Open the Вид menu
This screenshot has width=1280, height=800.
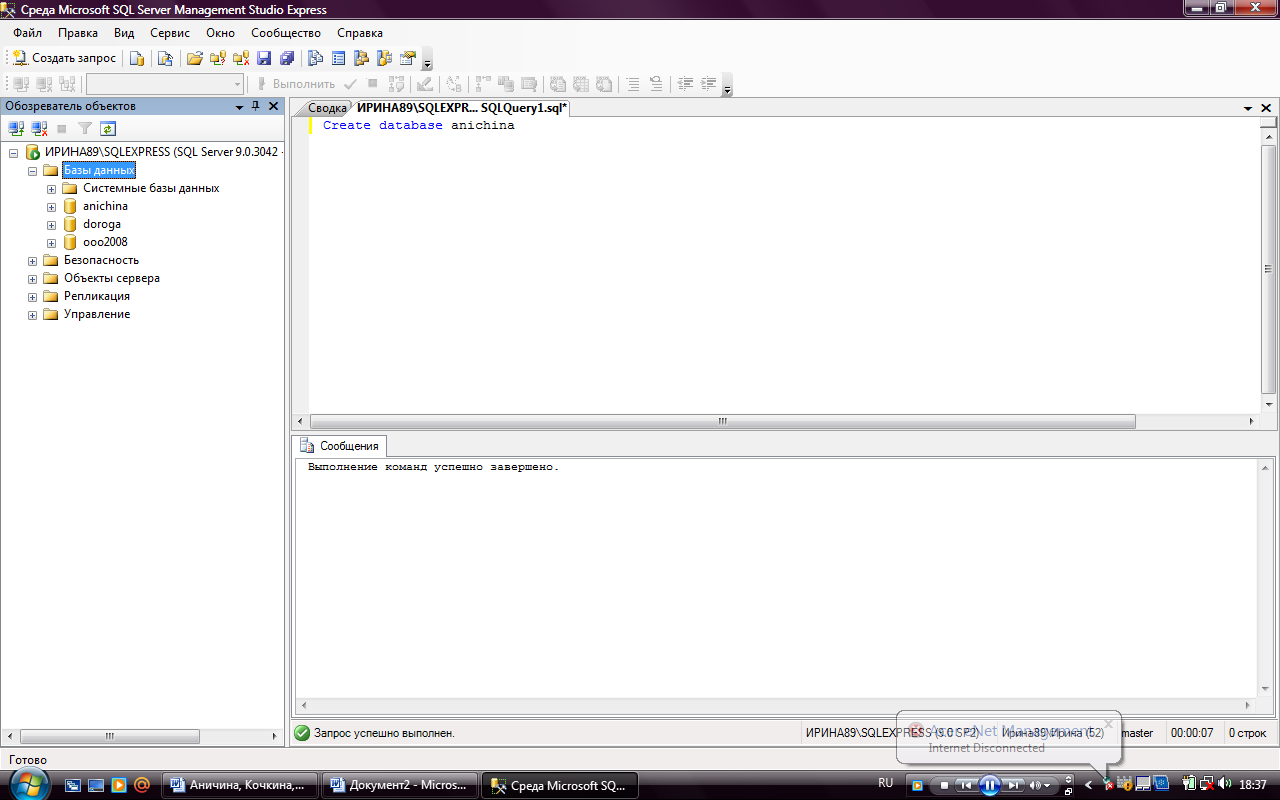click(124, 33)
